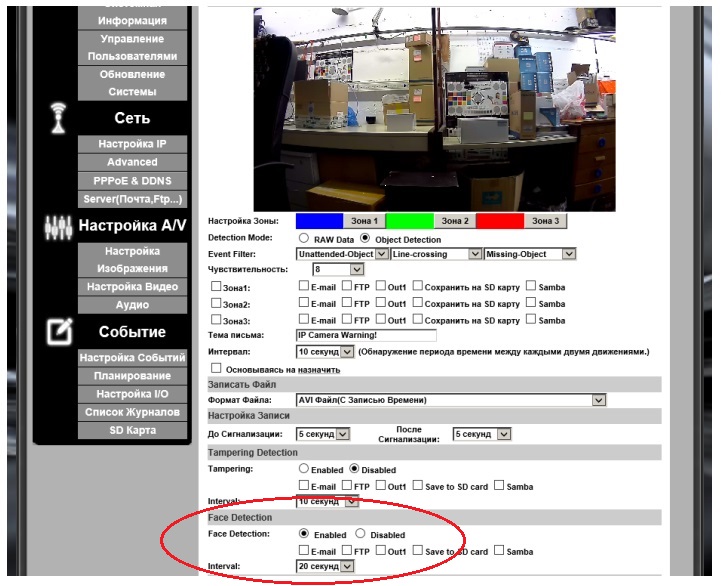Check Out1 in the Зона3 row
This screenshot has width=721, height=586.
381,319
